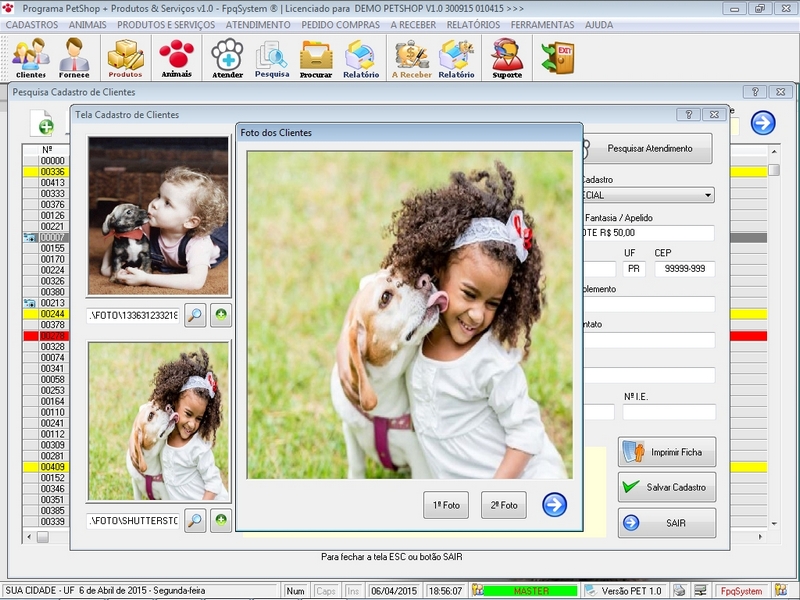Click the blue arrow in Foto dos Clientes
The width and height of the screenshot is (800, 600).
(554, 505)
